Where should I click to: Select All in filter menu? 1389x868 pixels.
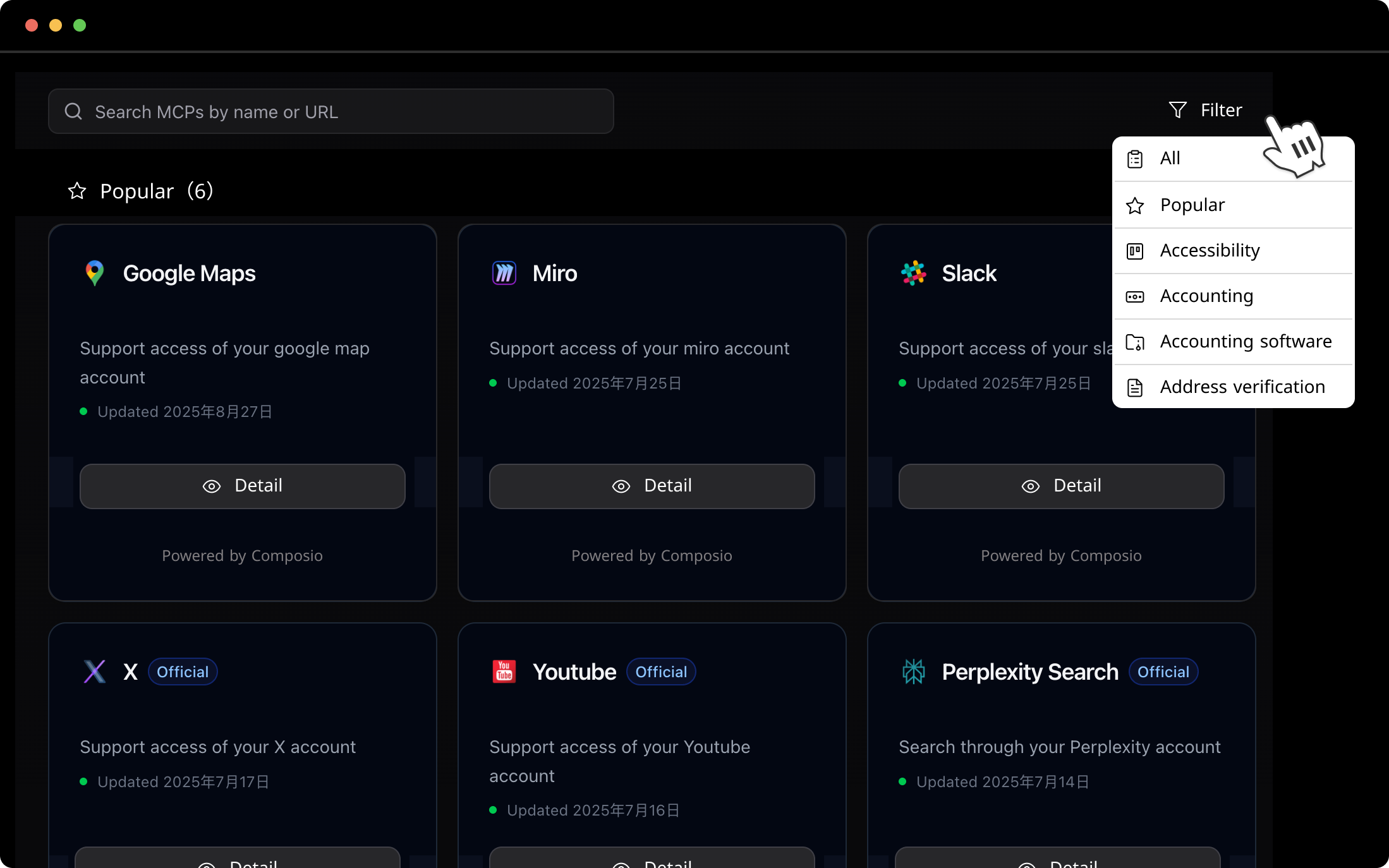tap(1170, 159)
